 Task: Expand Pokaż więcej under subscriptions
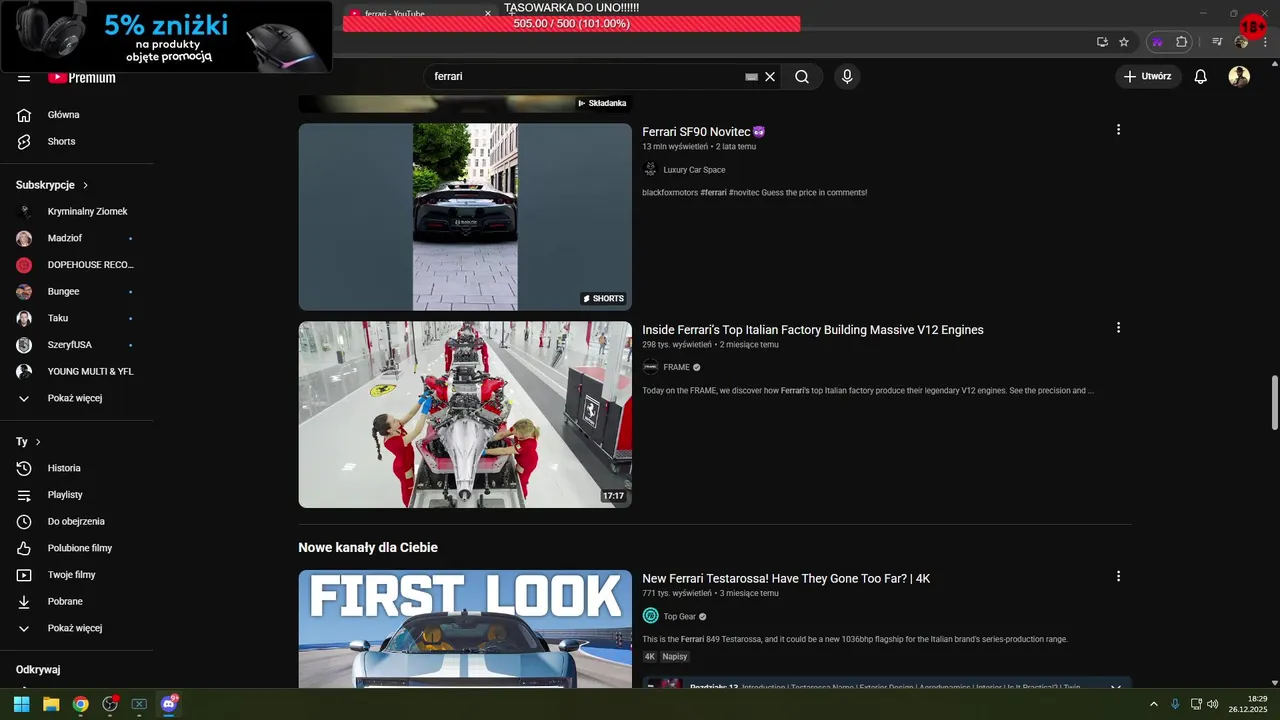click(x=77, y=398)
